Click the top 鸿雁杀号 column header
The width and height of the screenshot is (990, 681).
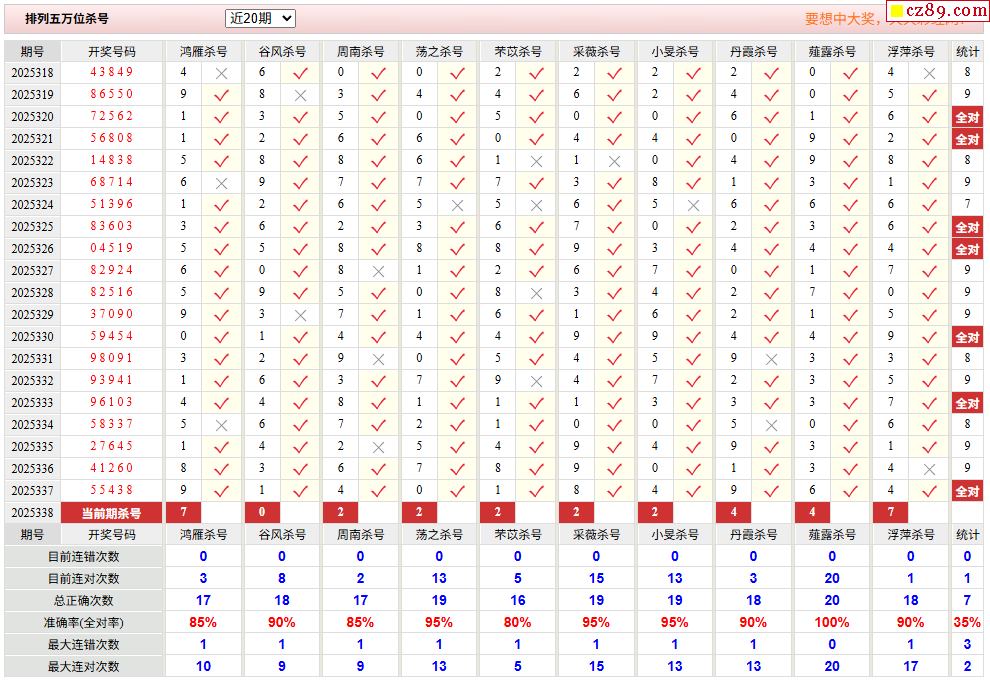(x=203, y=51)
